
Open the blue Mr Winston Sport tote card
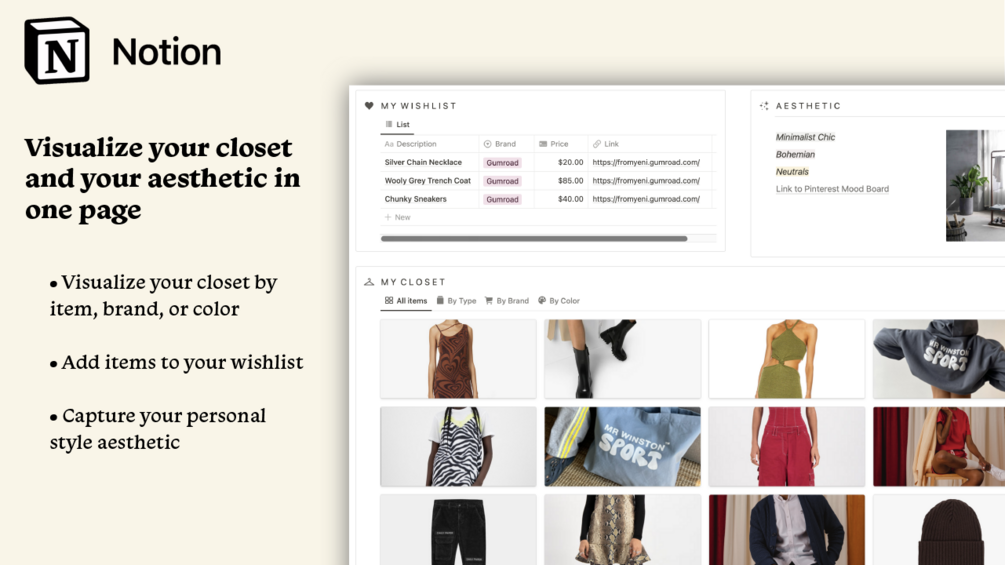pyautogui.click(x=622, y=446)
